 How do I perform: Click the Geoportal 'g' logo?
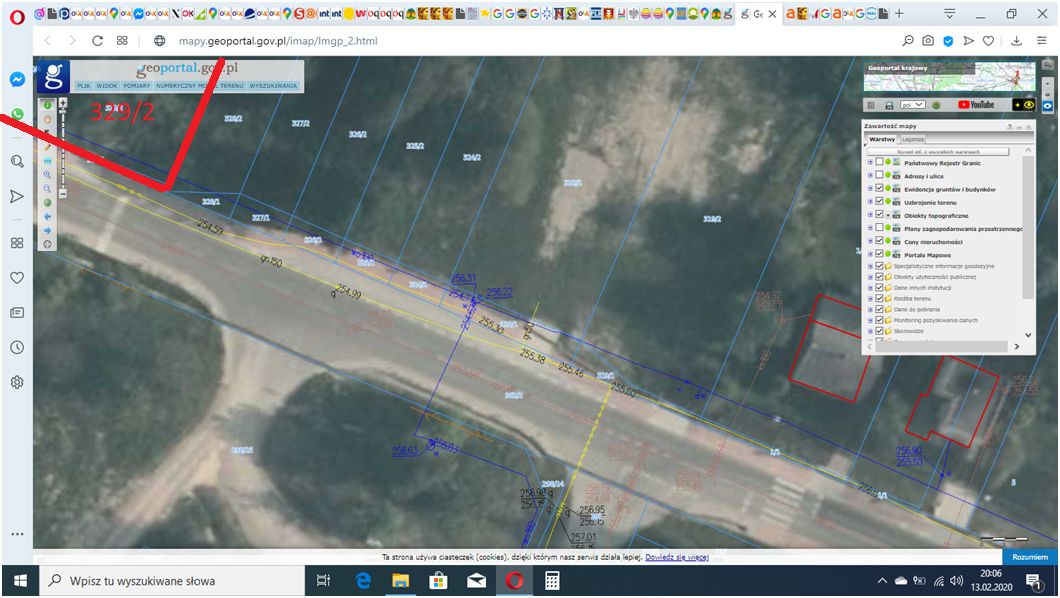click(x=53, y=76)
